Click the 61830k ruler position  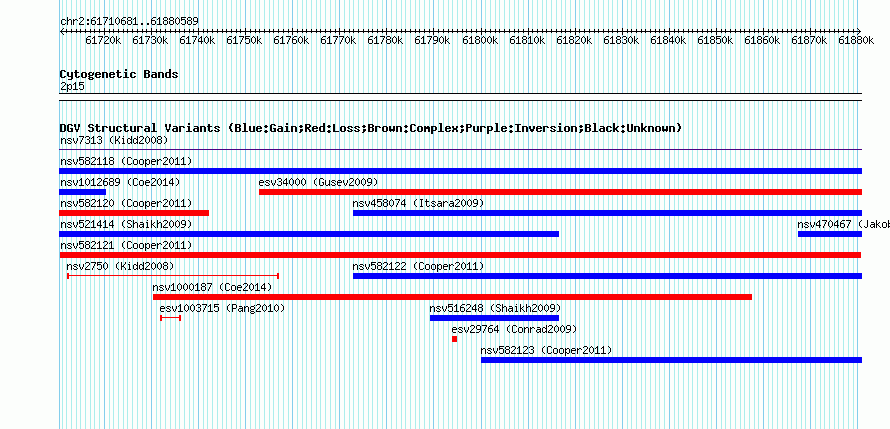tap(621, 40)
